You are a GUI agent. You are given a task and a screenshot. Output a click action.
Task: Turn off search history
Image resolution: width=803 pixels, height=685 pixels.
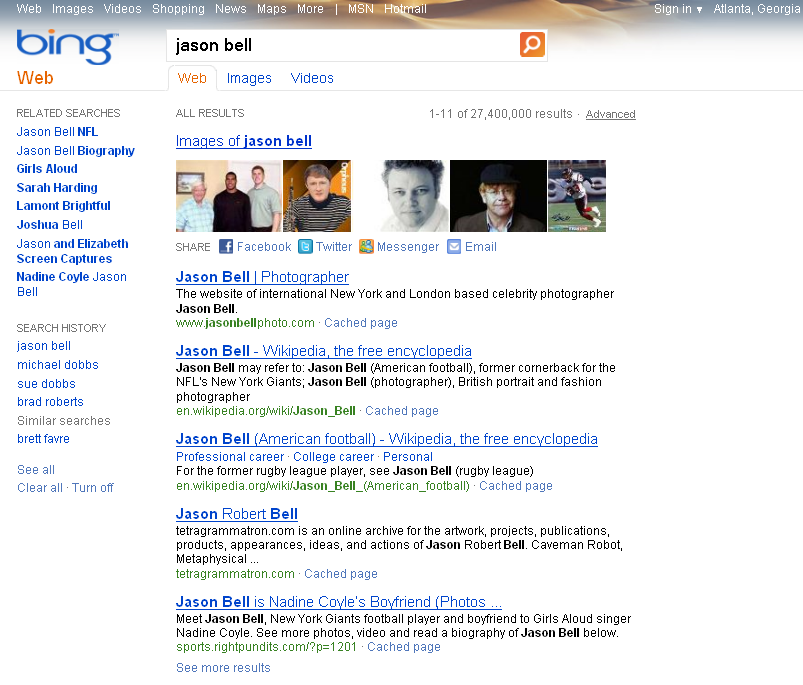(93, 488)
